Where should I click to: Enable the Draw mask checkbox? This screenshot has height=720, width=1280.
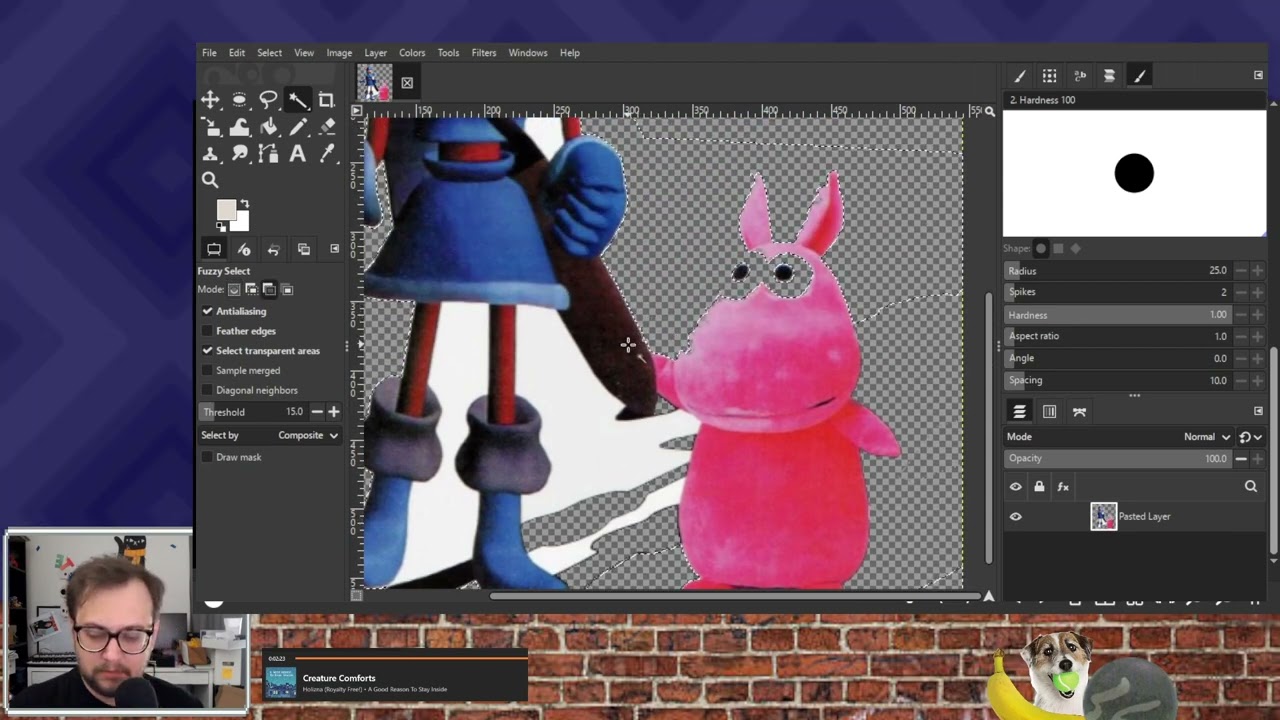point(208,457)
